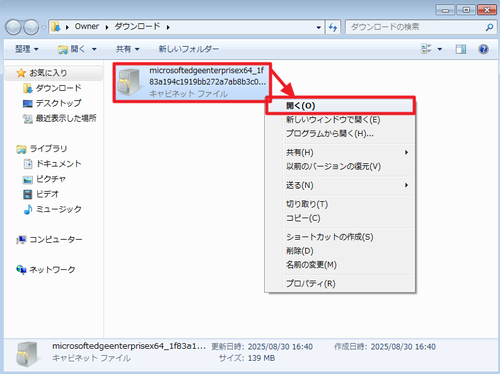Open the dropdown arrow beside 開く
500x374 pixels.
coord(94,50)
